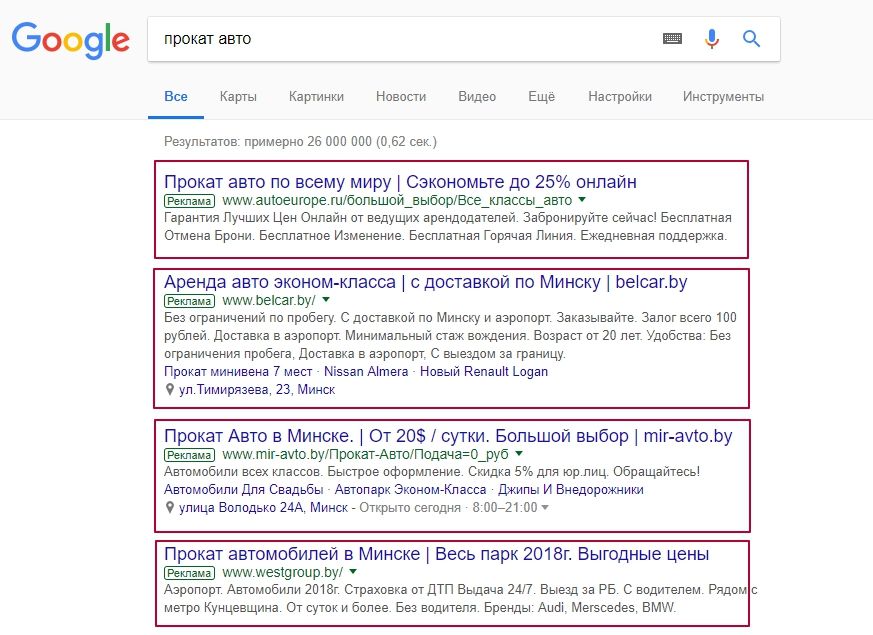Expand dropdown arrow beside www.belcar.by URL

(x=326, y=299)
